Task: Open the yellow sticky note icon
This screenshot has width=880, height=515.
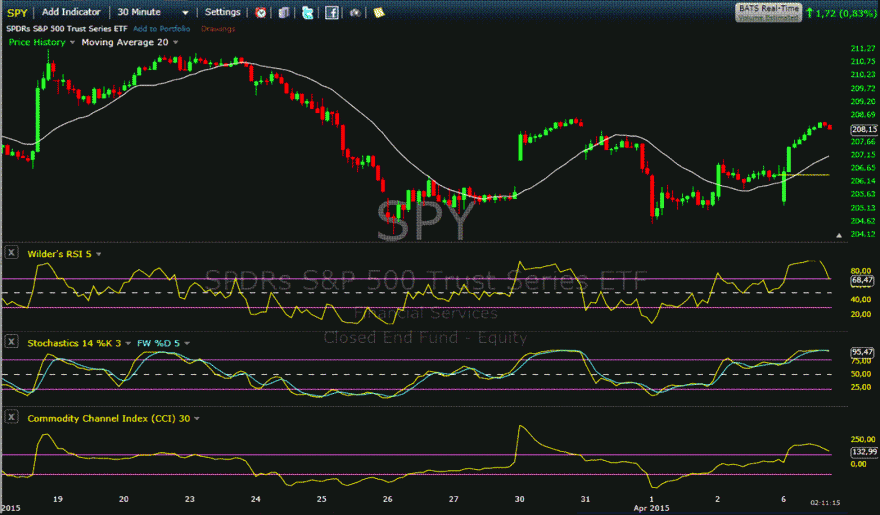Action: (x=379, y=12)
